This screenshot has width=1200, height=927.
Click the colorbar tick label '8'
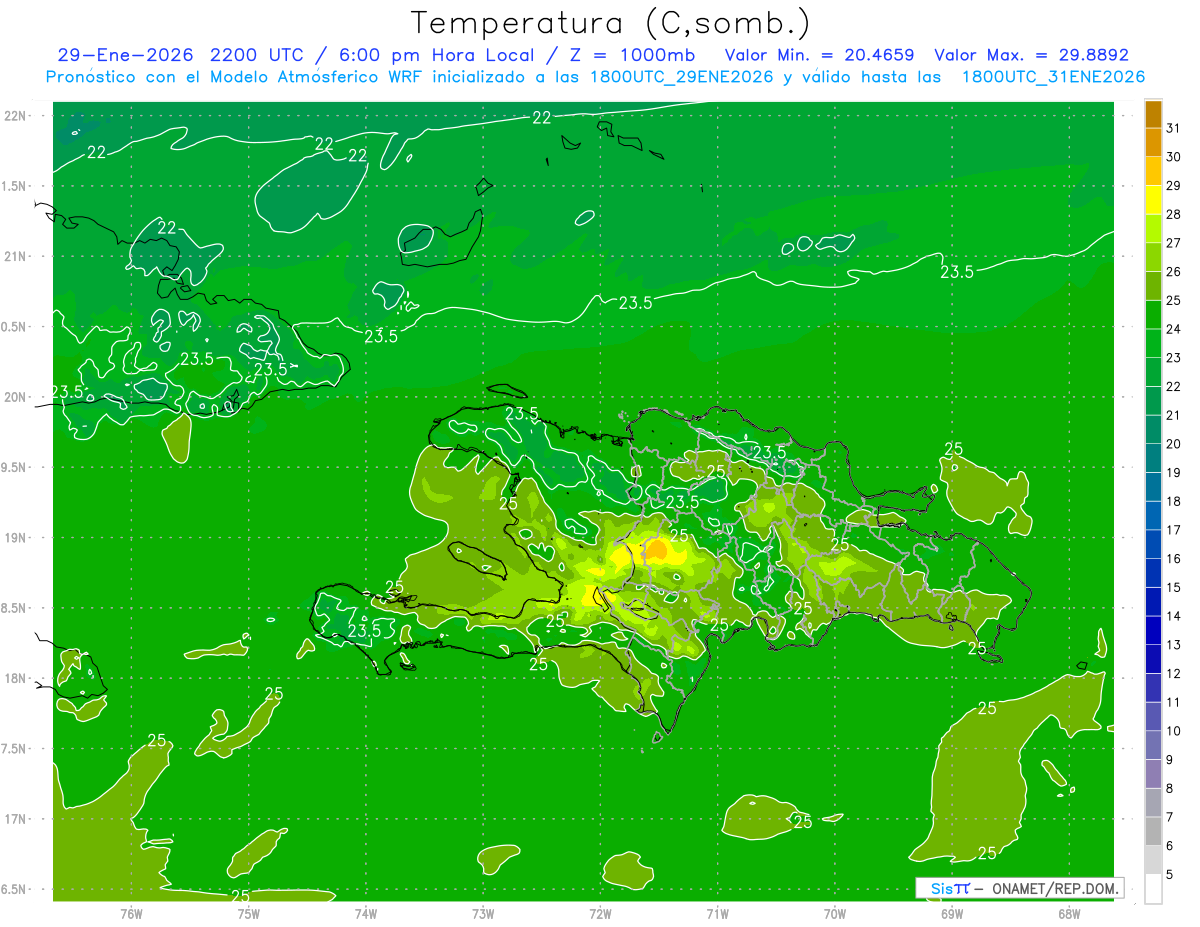coord(1170,789)
